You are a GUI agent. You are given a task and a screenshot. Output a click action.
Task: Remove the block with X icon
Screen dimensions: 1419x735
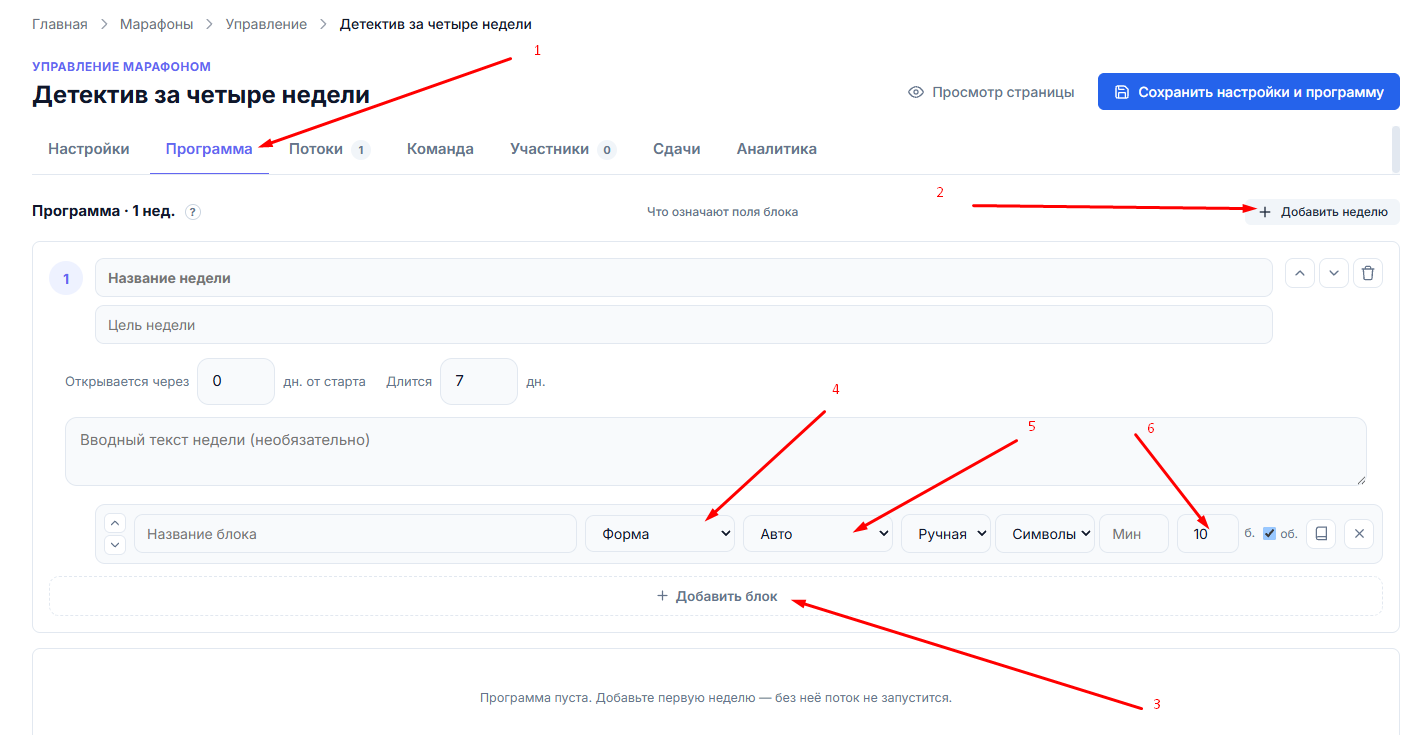click(x=1359, y=534)
